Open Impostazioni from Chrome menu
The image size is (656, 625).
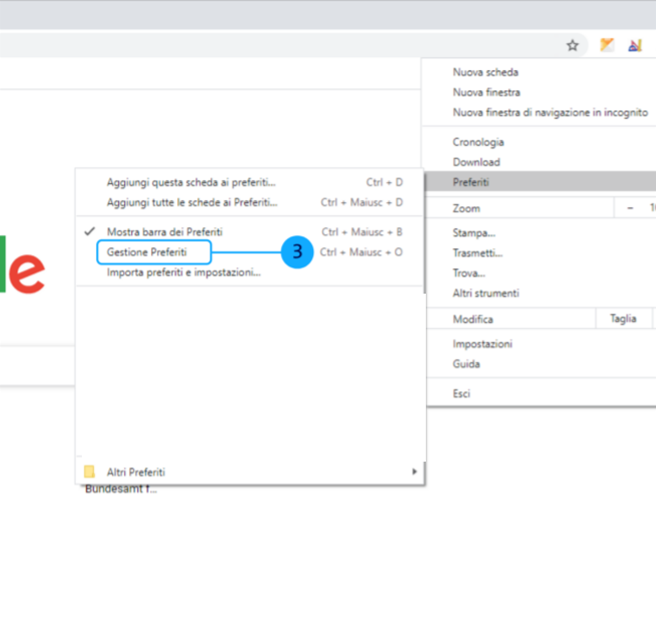[x=482, y=344]
